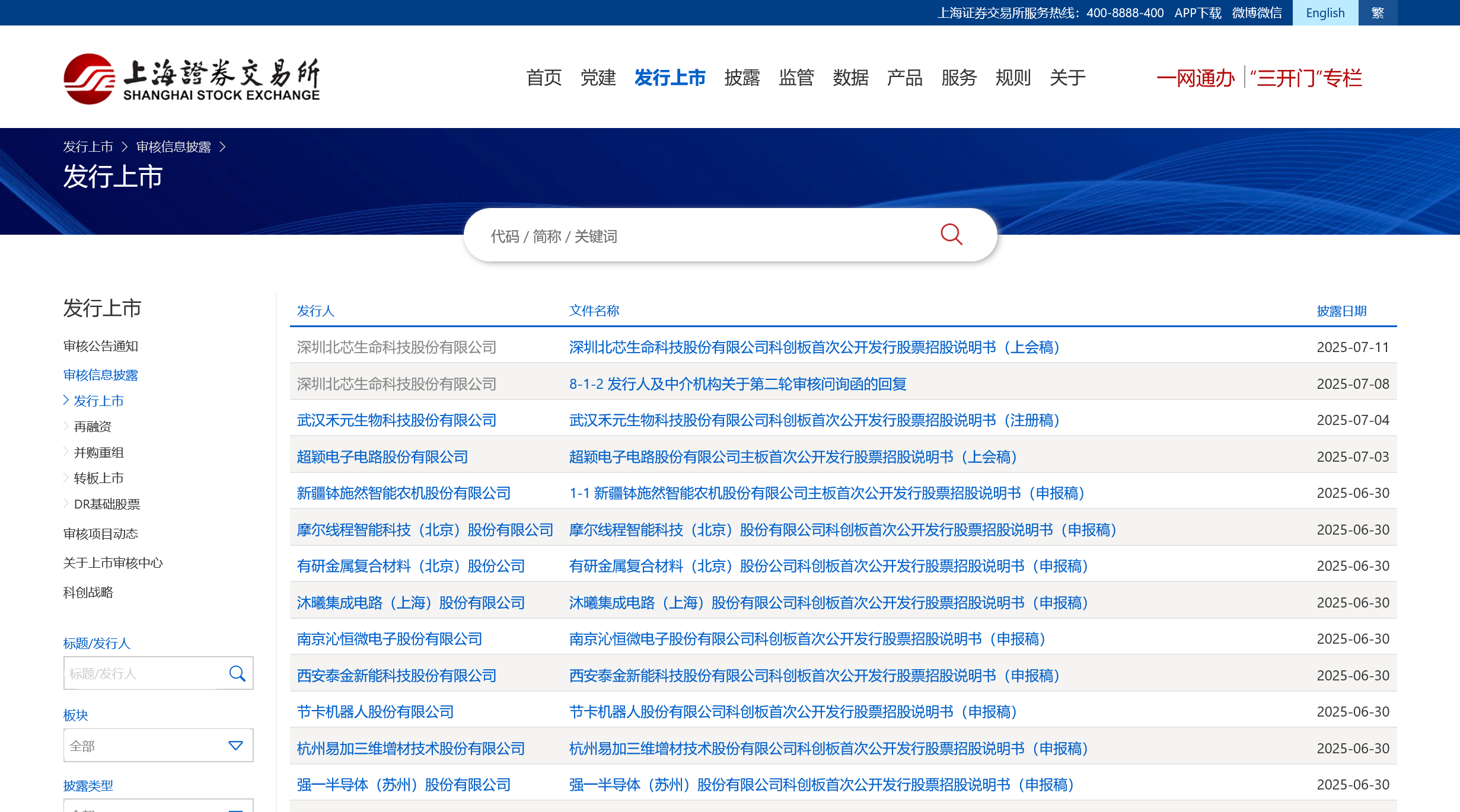Open the "三开门"专栏 link

1306,78
